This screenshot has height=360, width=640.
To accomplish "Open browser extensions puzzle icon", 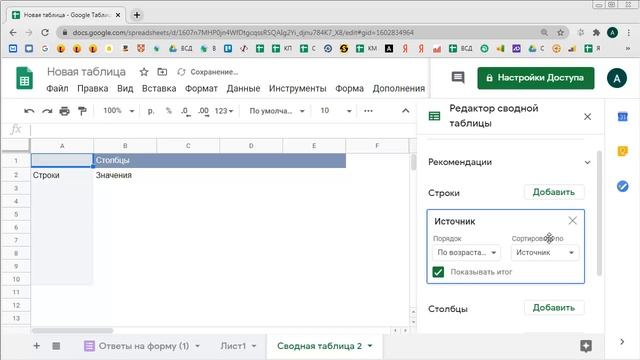I will (x=596, y=32).
